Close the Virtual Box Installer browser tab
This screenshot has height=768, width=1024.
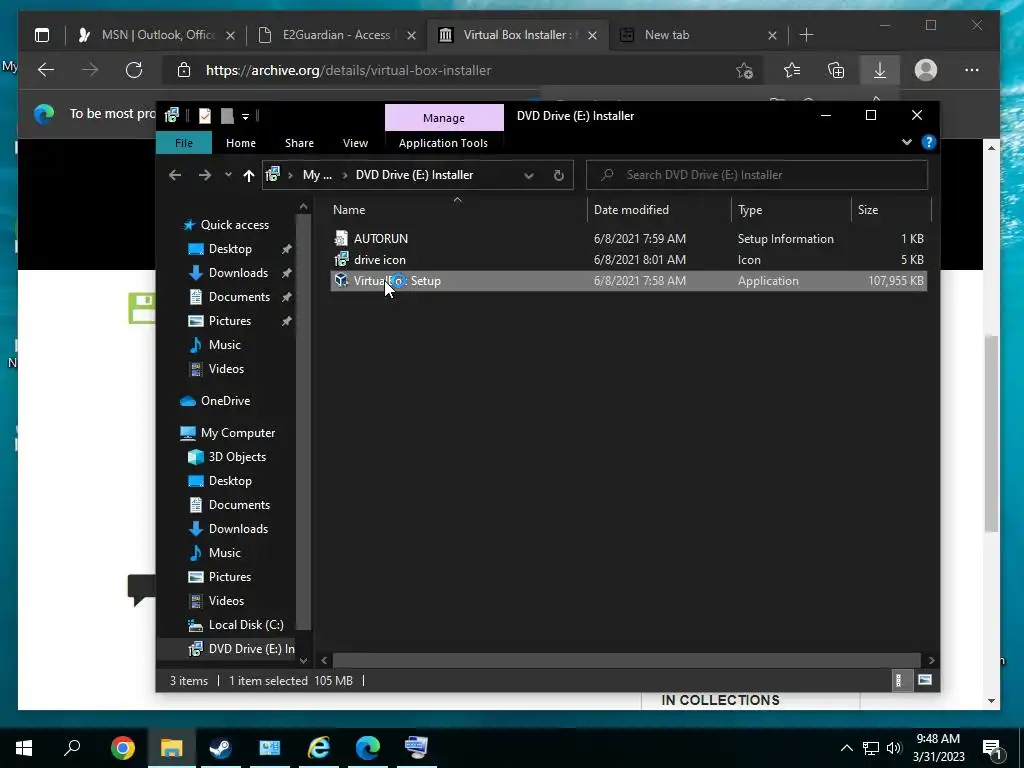pos(592,35)
